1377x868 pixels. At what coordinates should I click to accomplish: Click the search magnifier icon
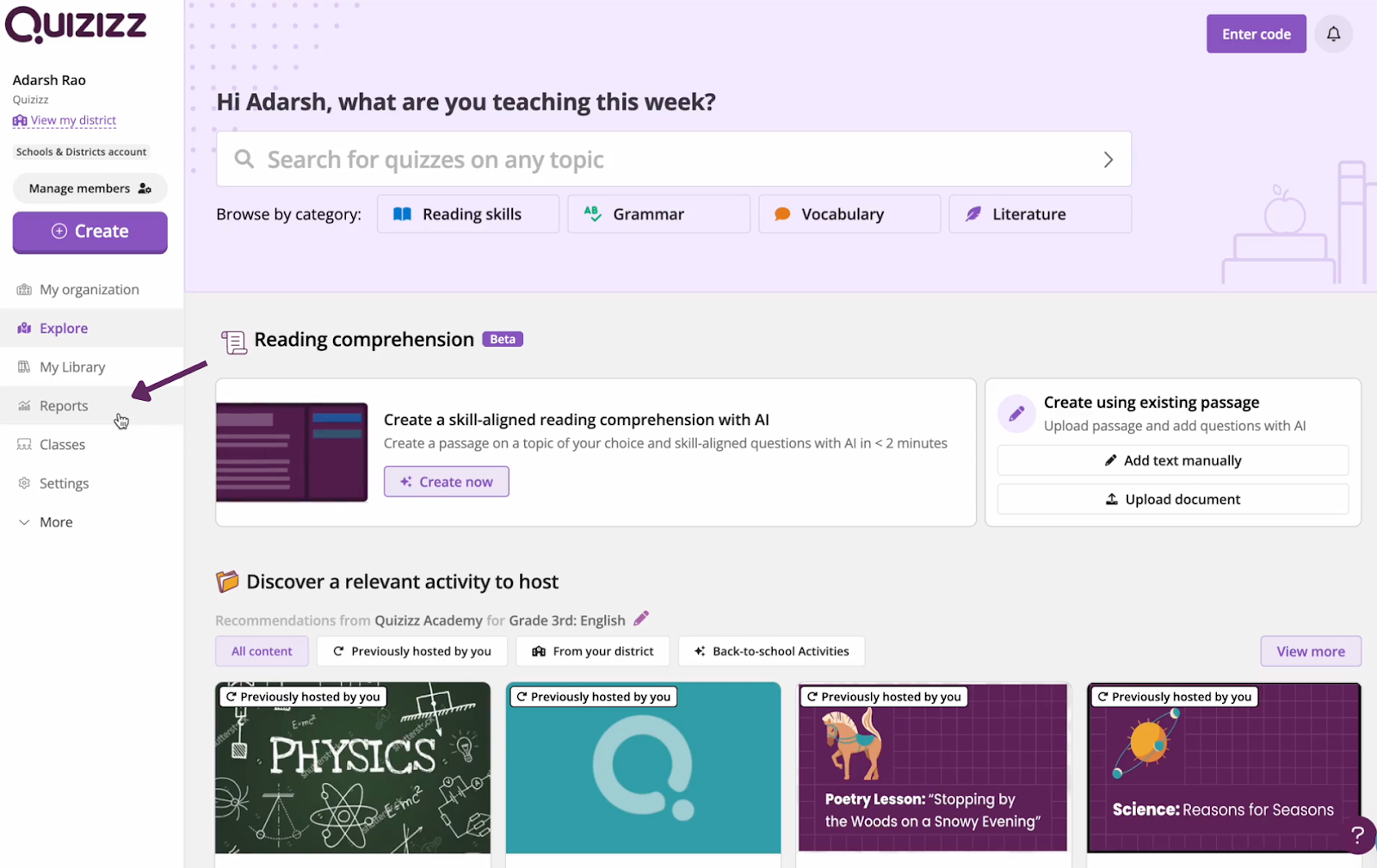[244, 159]
